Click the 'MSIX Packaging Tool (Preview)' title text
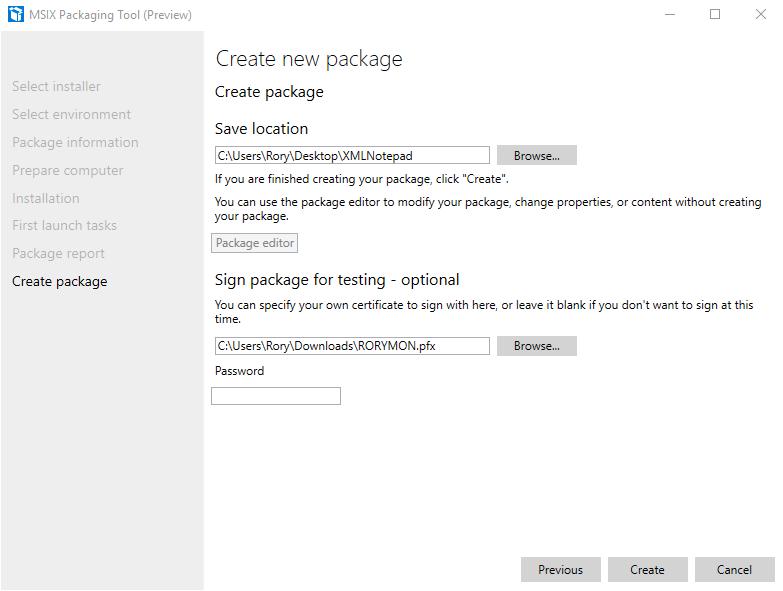Viewport: 783px width, 591px height. tap(110, 15)
